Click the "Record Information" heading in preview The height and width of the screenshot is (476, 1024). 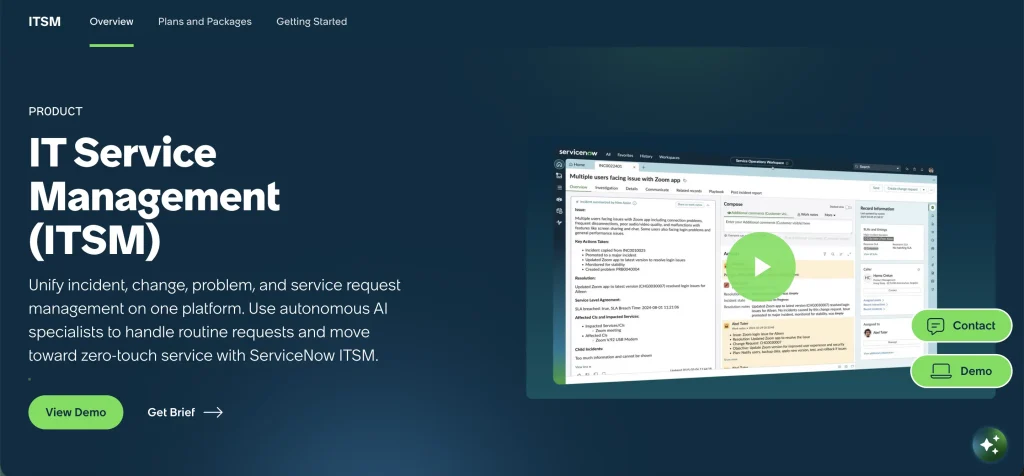pos(877,208)
